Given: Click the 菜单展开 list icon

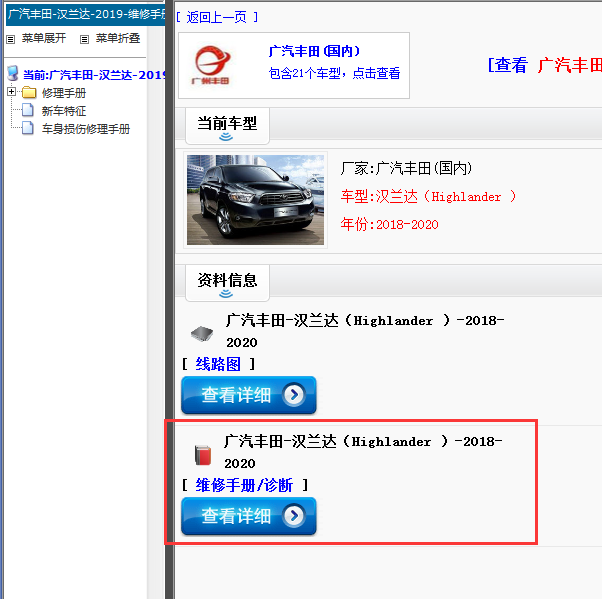Looking at the screenshot, I should 11,39.
